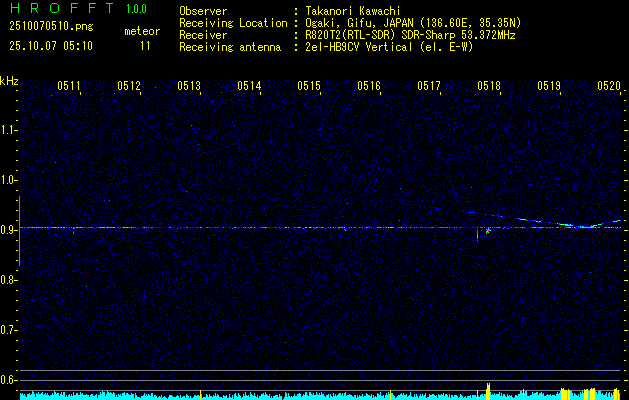Image resolution: width=629 pixels, height=400 pixels.
Task: Click the 0.7 kHz axis label
Action: 8,330
